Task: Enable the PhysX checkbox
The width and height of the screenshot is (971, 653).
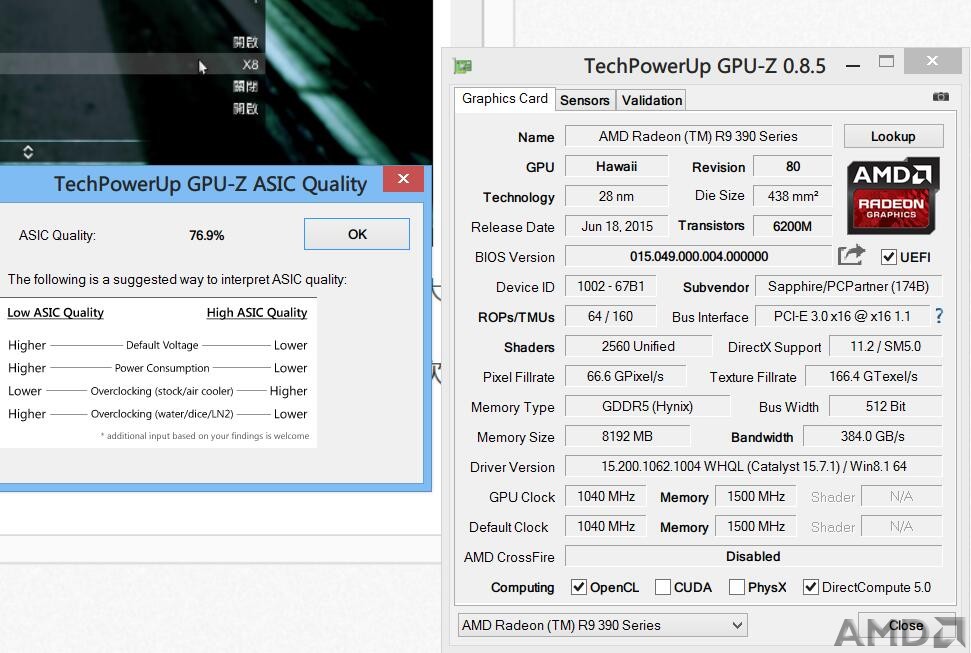Action: coord(736,587)
